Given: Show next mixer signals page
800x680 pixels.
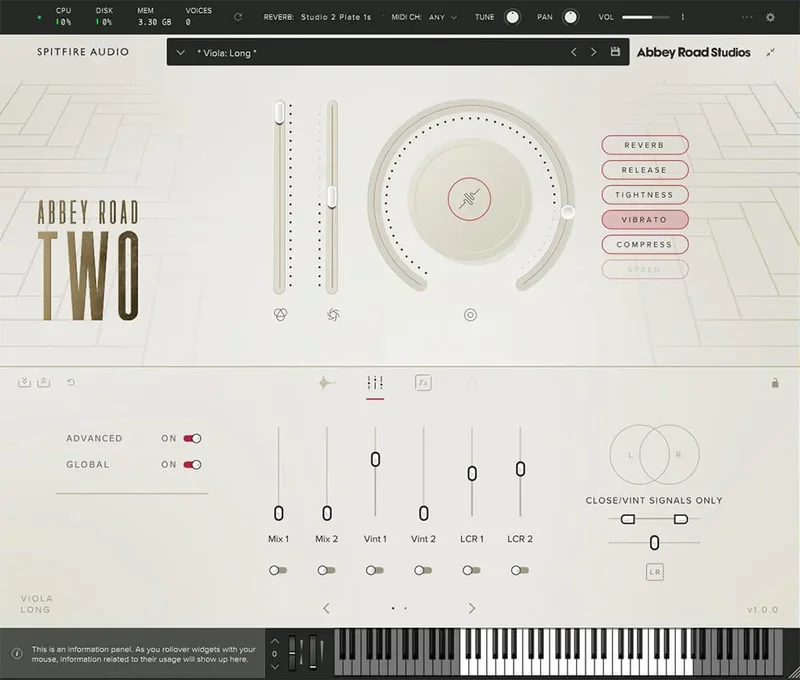Looking at the screenshot, I should tap(472, 608).
